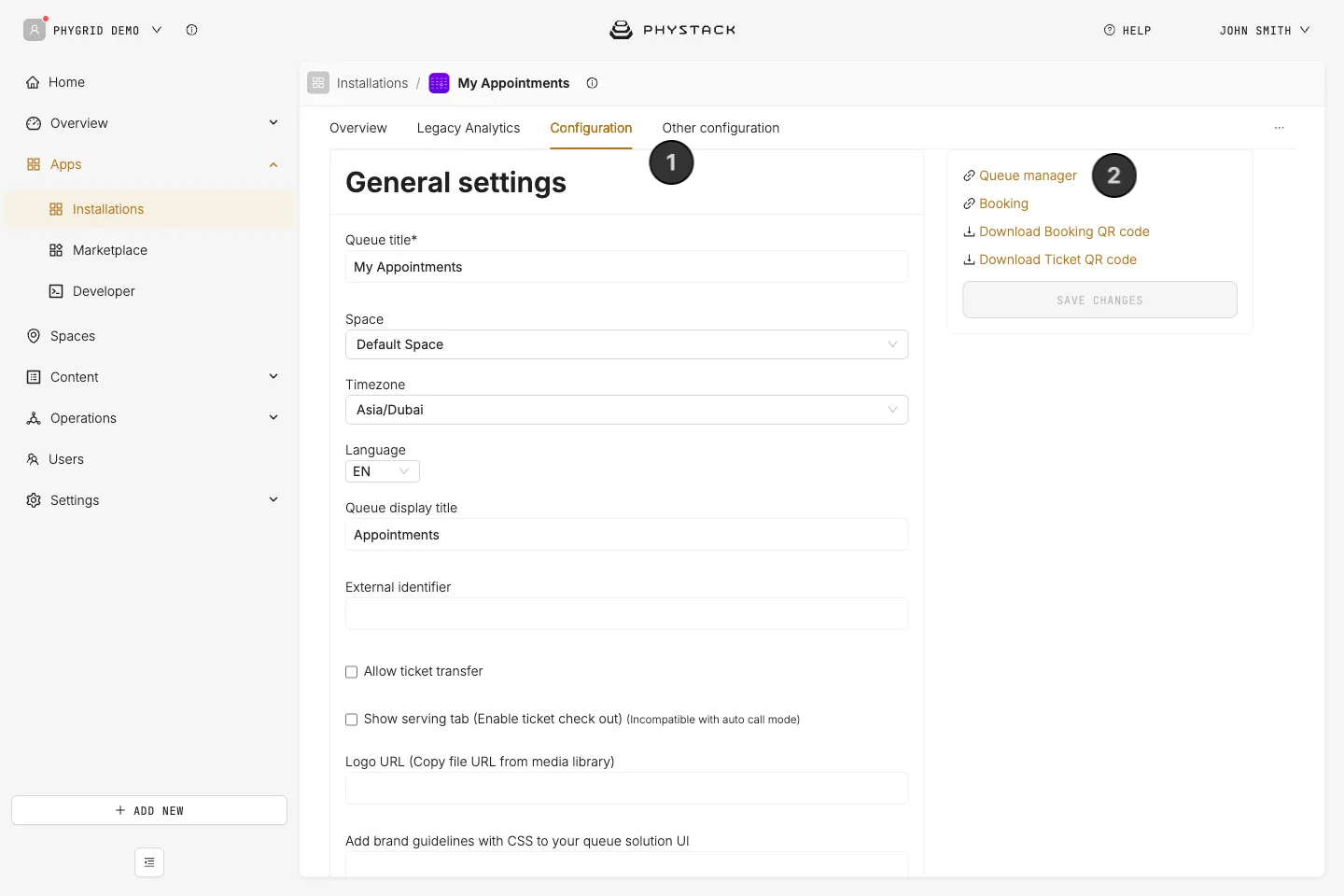This screenshot has width=1344, height=896.
Task: Enable Allow ticket transfer checkbox
Action: [352, 672]
